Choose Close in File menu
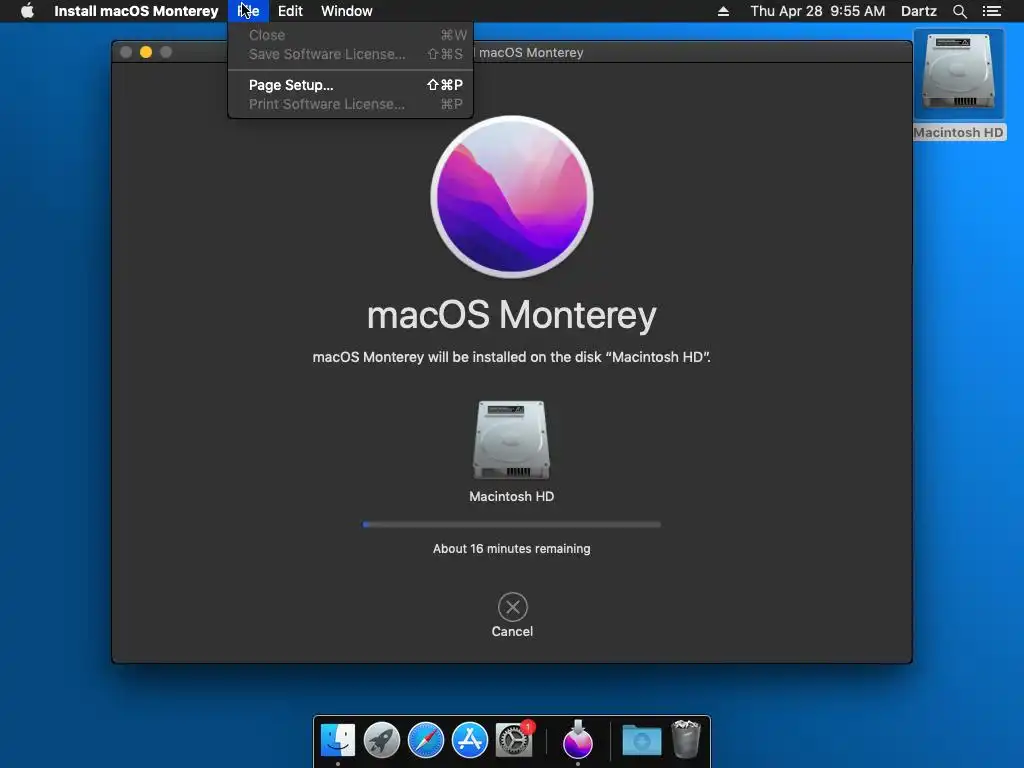 point(351,35)
